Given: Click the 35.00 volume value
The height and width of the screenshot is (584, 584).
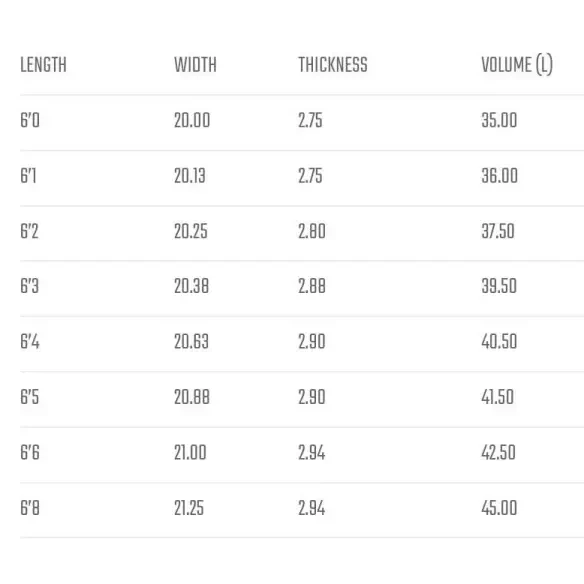Looking at the screenshot, I should (499, 120).
